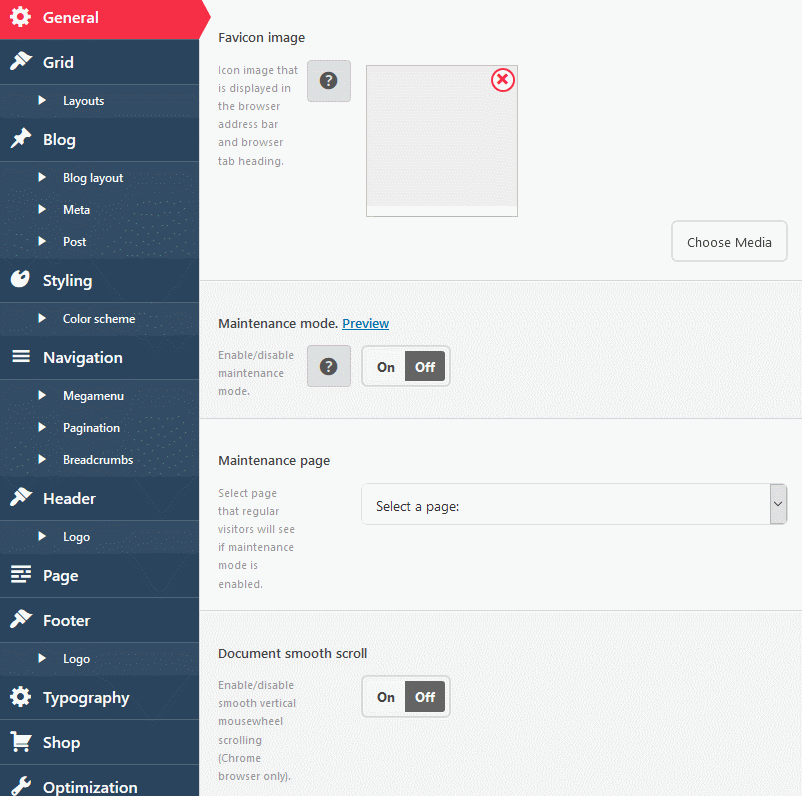
Task: Expand the Meta submenu arrow
Action: pyautogui.click(x=42, y=209)
